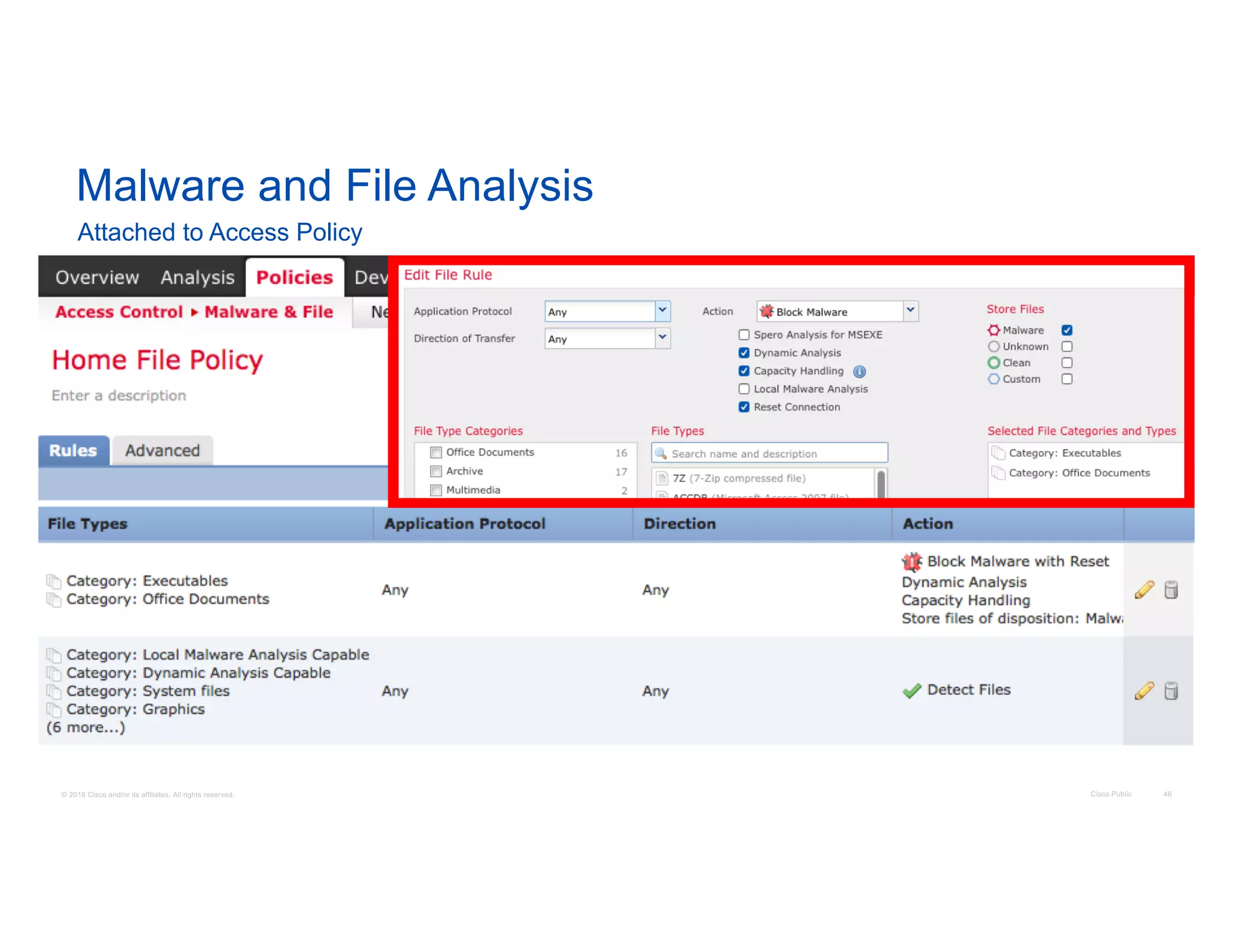Screen dimensions: 1233x952
Task: Click the icon beside Category: Executables in rules table
Action: tap(54, 581)
